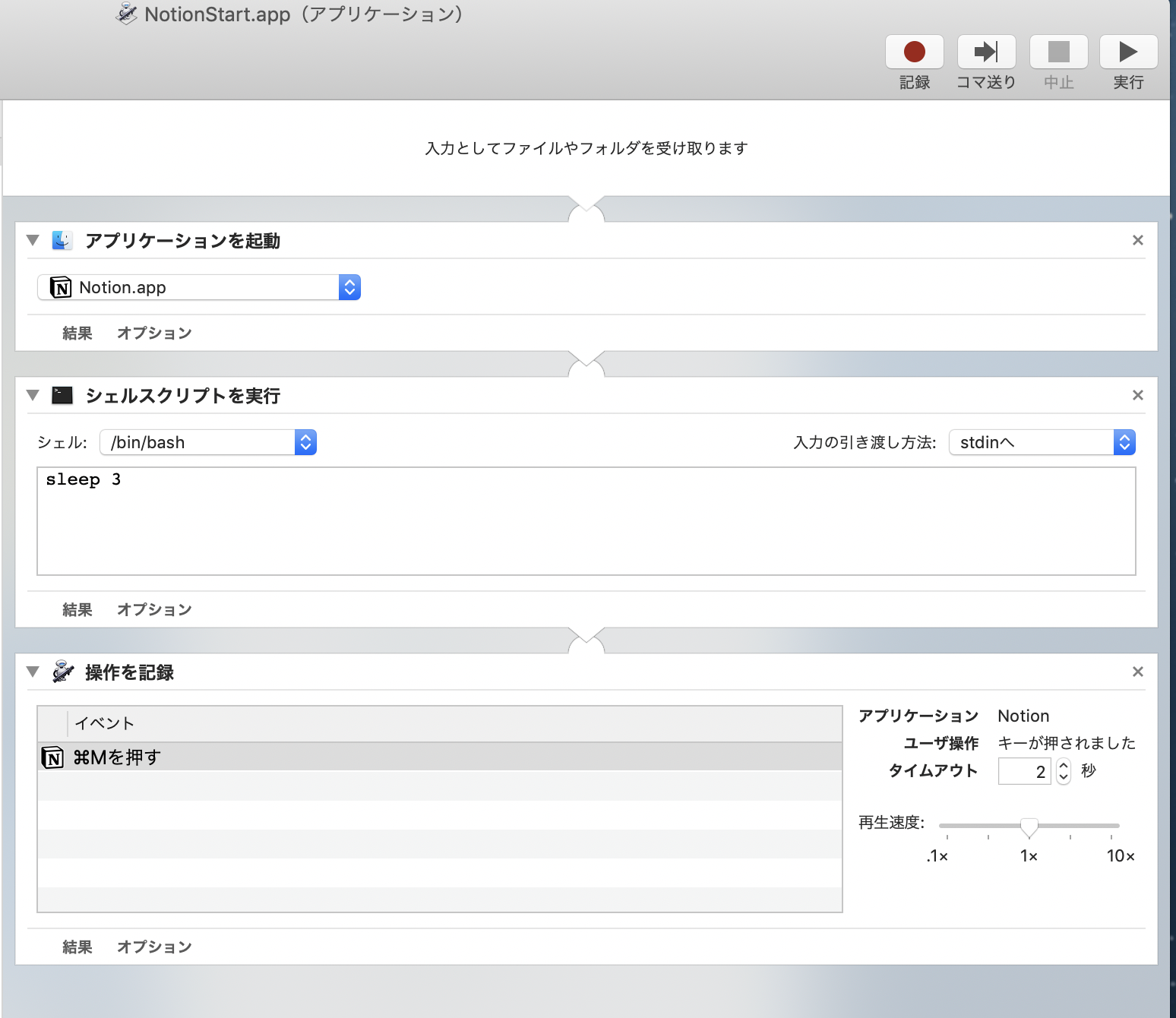Select the ⌘Mを押す event row
1176x1018 pixels.
coord(440,757)
